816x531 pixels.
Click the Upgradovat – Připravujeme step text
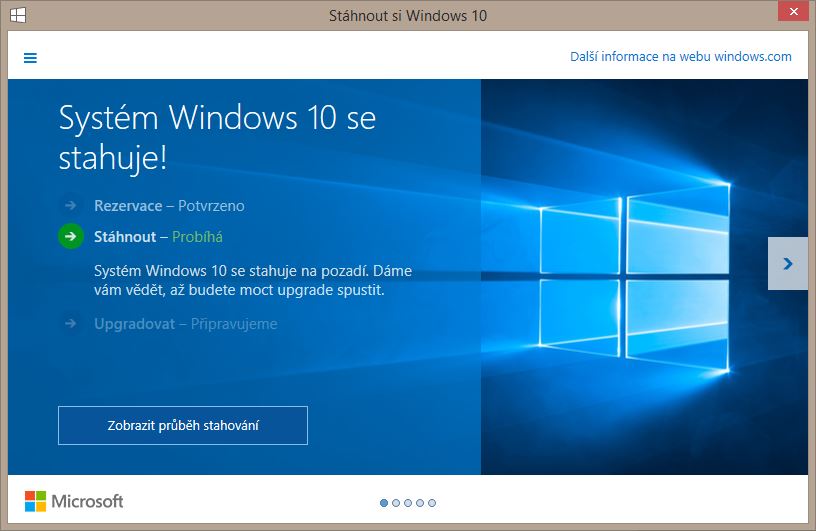click(x=186, y=324)
